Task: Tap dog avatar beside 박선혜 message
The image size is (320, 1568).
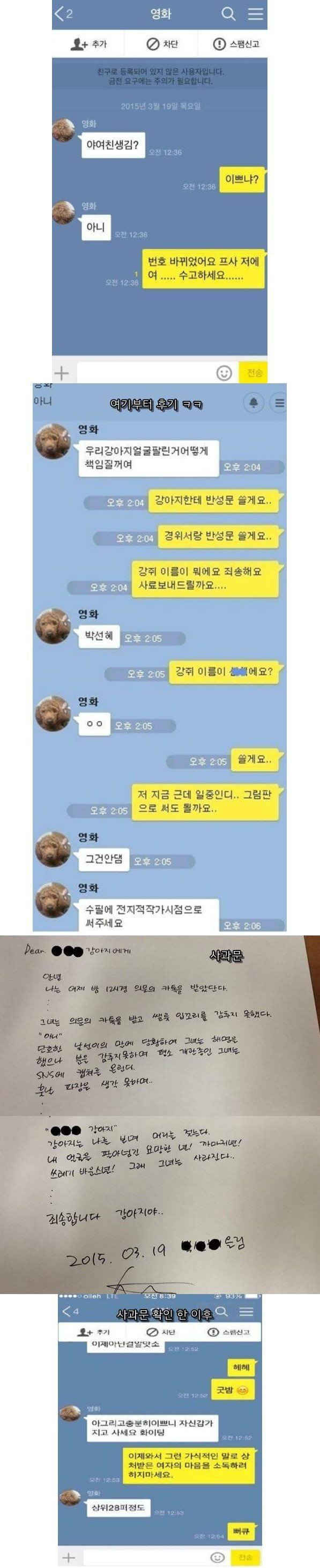Action: (54, 626)
